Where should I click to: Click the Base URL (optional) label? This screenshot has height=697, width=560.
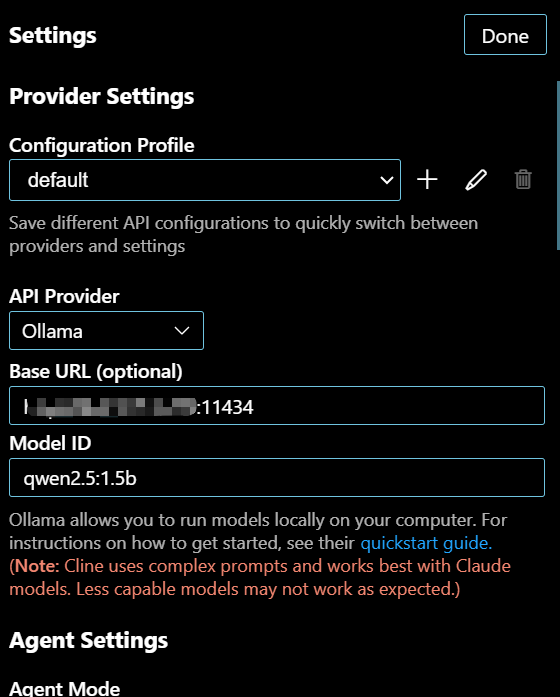[96, 372]
